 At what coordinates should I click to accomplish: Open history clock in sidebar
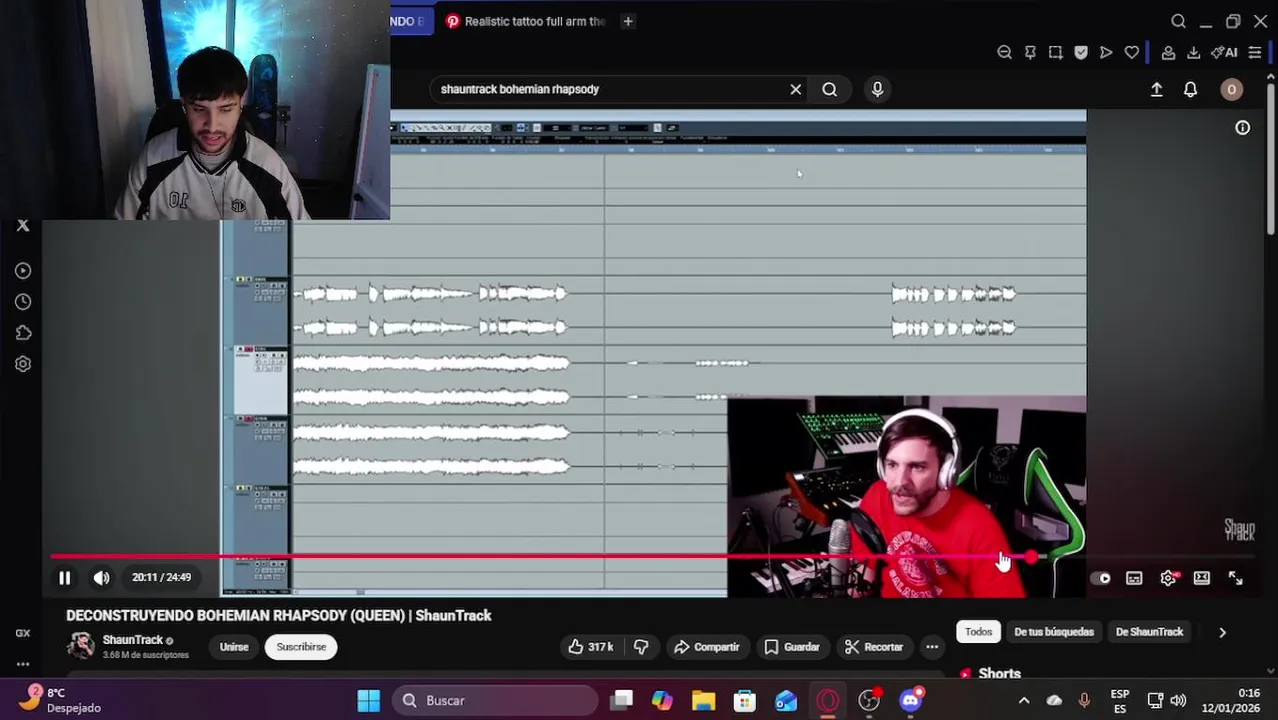click(x=23, y=302)
